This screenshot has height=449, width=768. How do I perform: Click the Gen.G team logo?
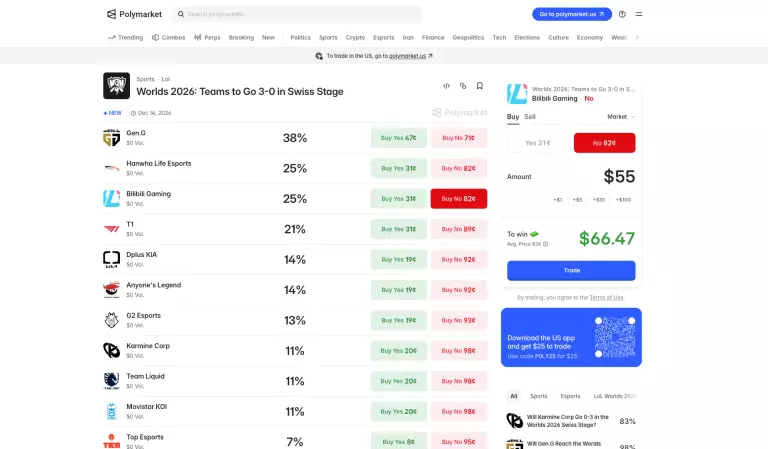pyautogui.click(x=112, y=138)
